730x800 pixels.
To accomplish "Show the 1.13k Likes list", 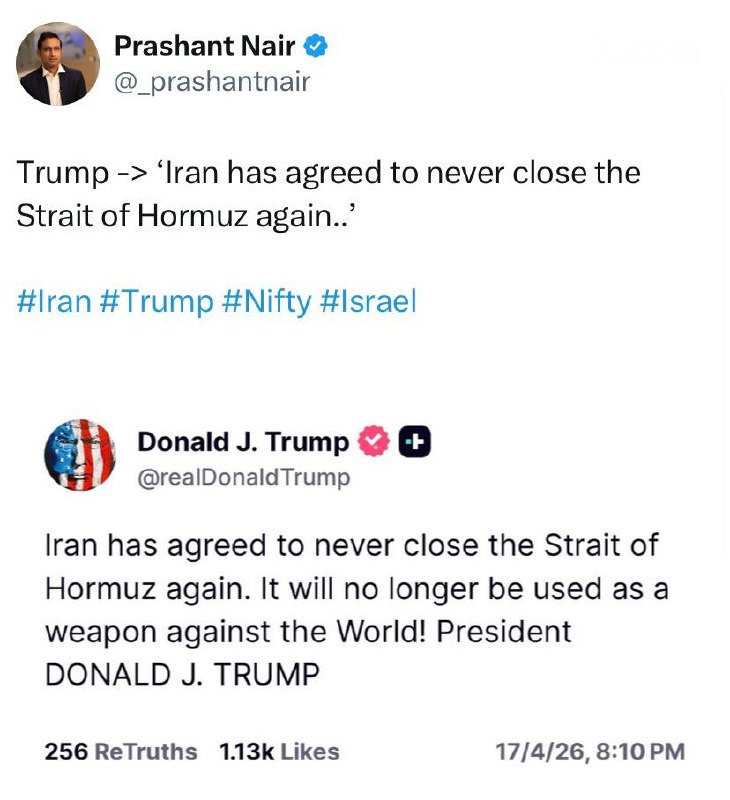I will click(x=279, y=752).
